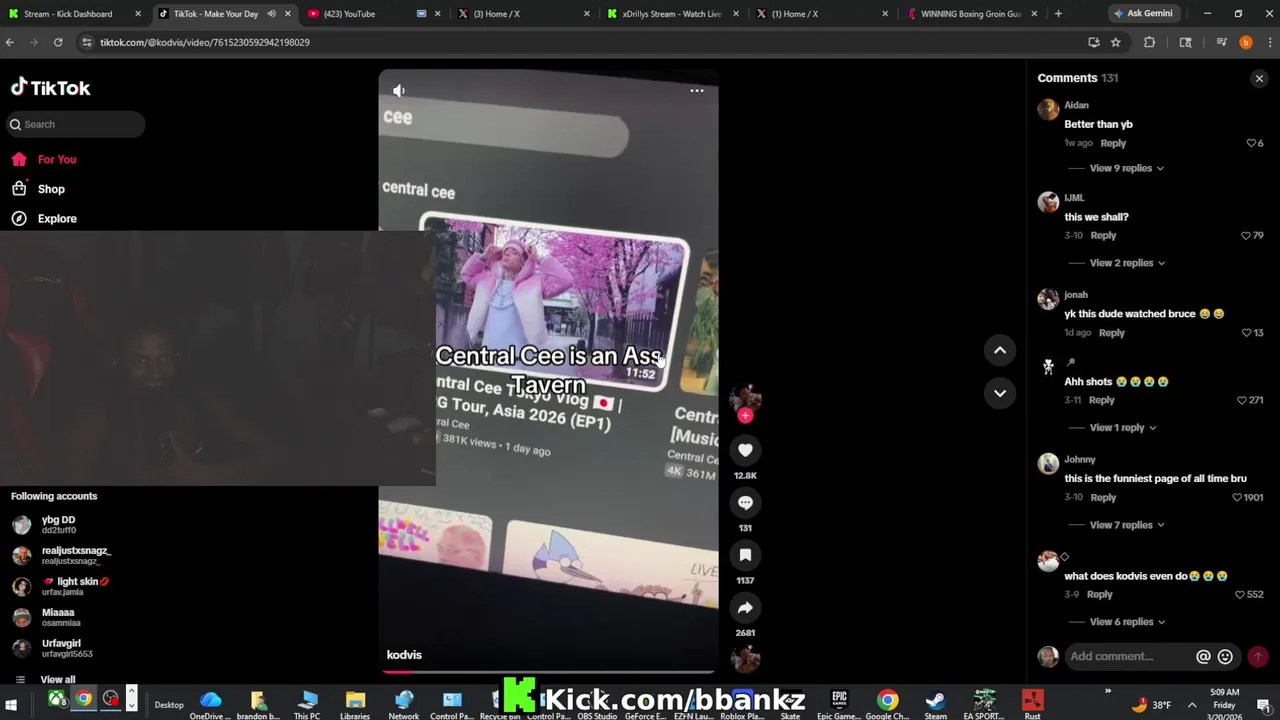This screenshot has width=1280, height=720.
Task: Open Steam from the taskbar
Action: 936,703
